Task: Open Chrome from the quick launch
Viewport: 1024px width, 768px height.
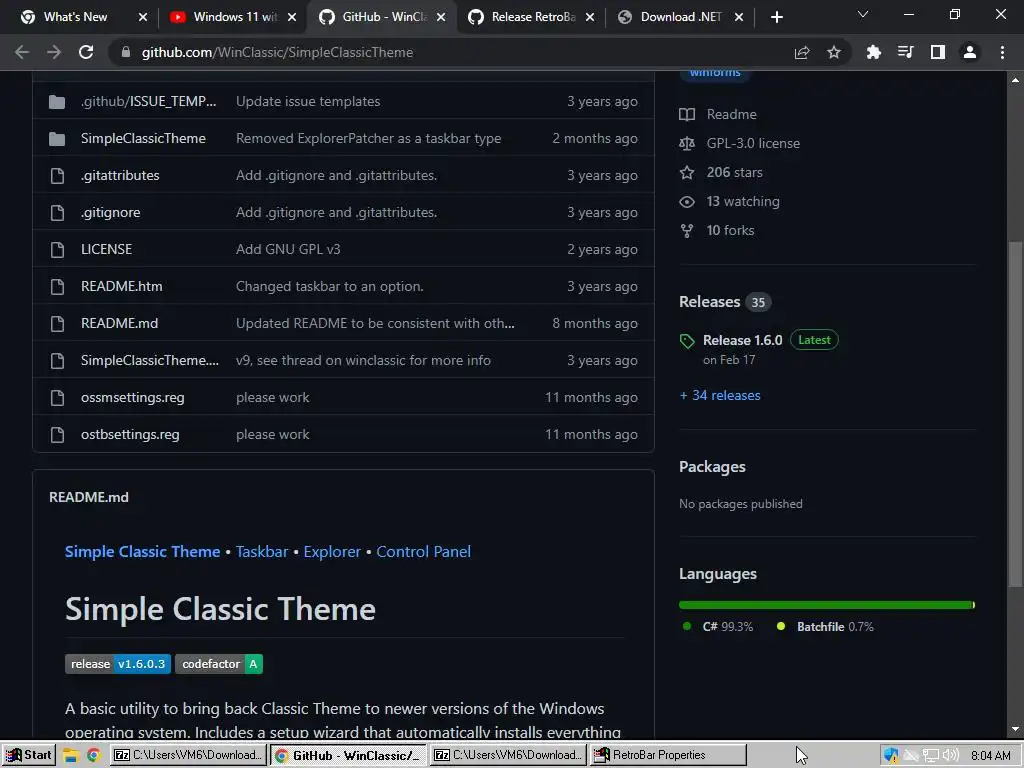Action: pyautogui.click(x=93, y=756)
